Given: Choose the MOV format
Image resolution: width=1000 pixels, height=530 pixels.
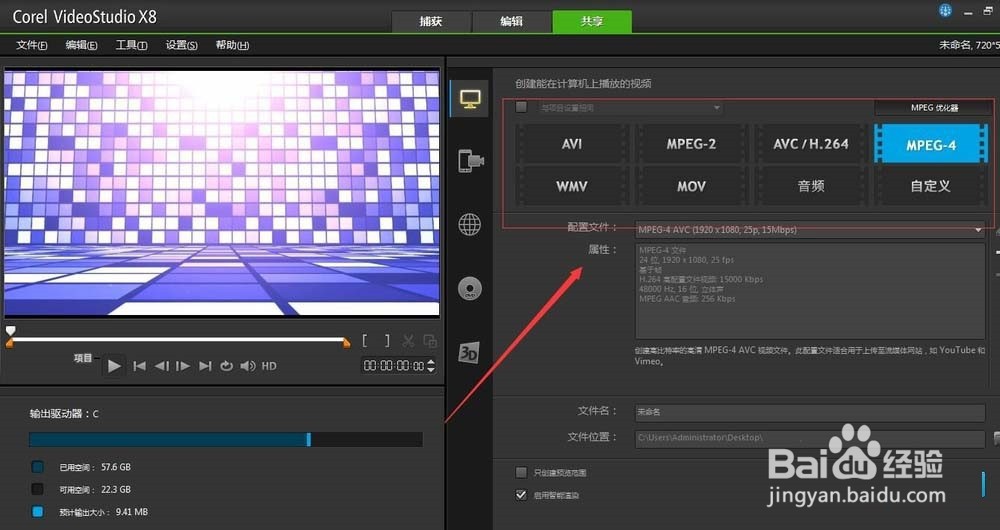Looking at the screenshot, I should coord(691,186).
